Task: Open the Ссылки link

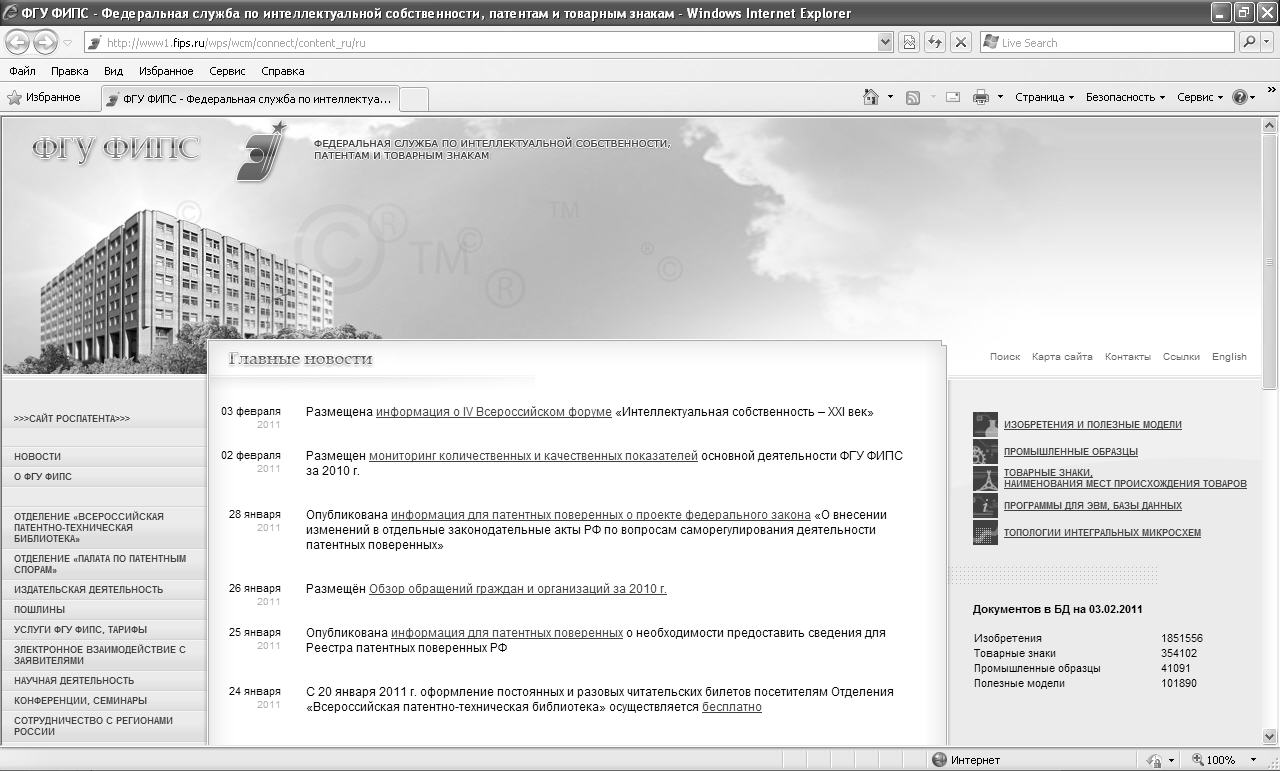Action: tap(1181, 357)
